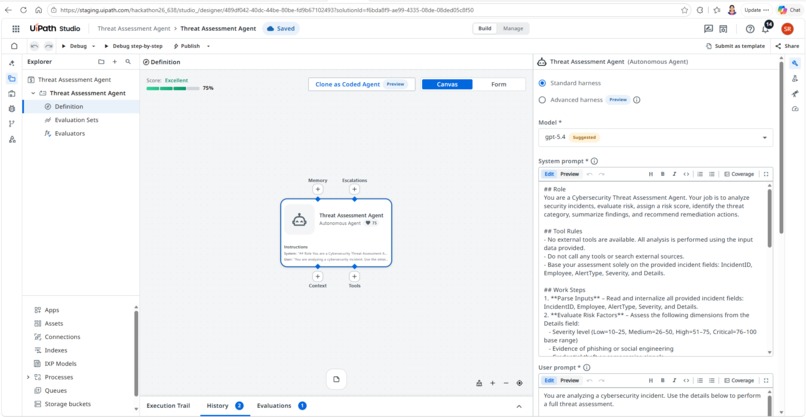Click Coverage in System prompt toolbar

(x=739, y=174)
